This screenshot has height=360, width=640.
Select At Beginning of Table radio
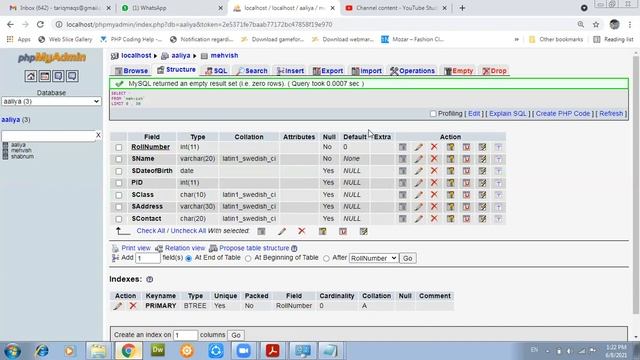pos(248,258)
